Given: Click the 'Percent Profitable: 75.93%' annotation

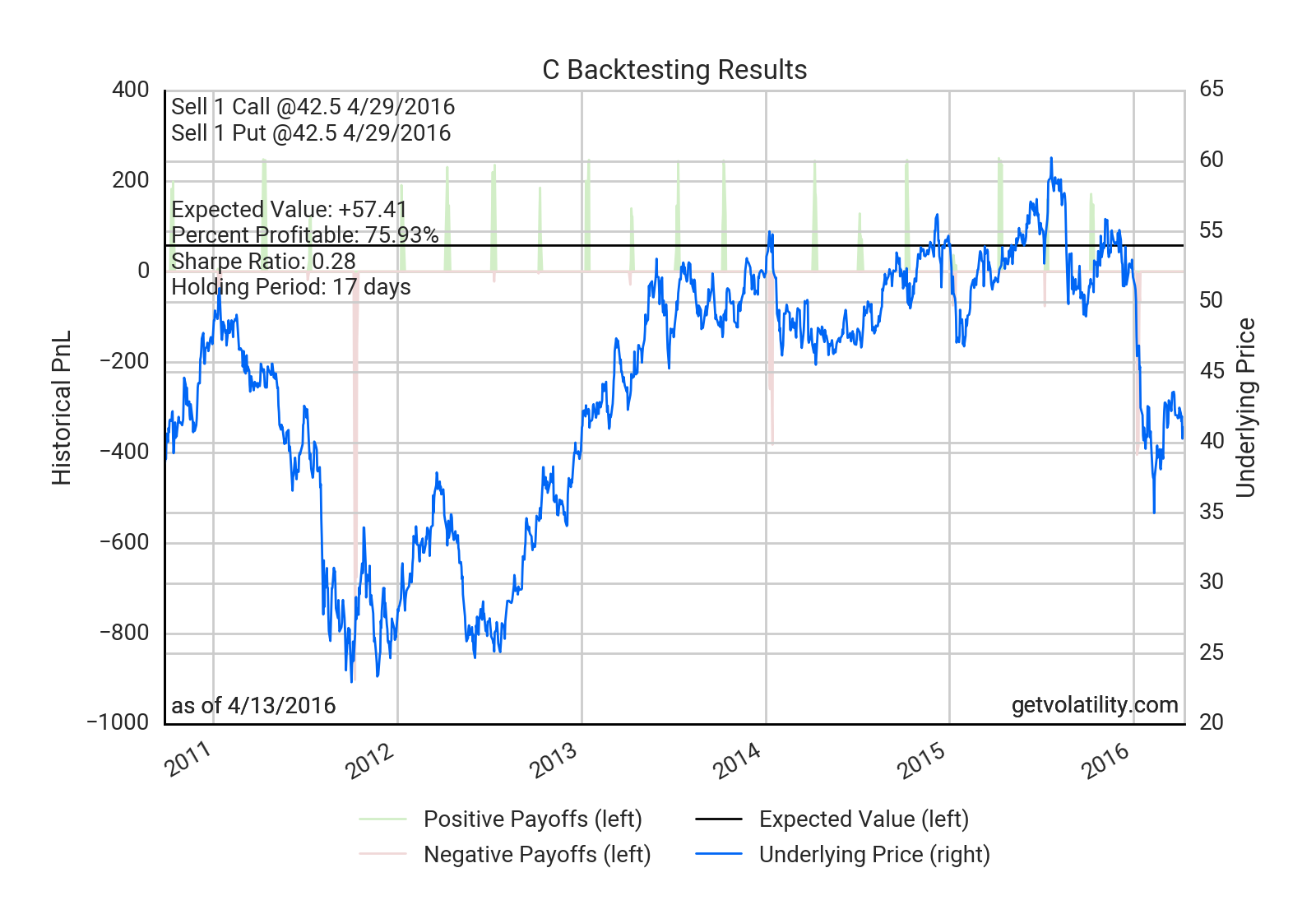Looking at the screenshot, I should pyautogui.click(x=304, y=235).
